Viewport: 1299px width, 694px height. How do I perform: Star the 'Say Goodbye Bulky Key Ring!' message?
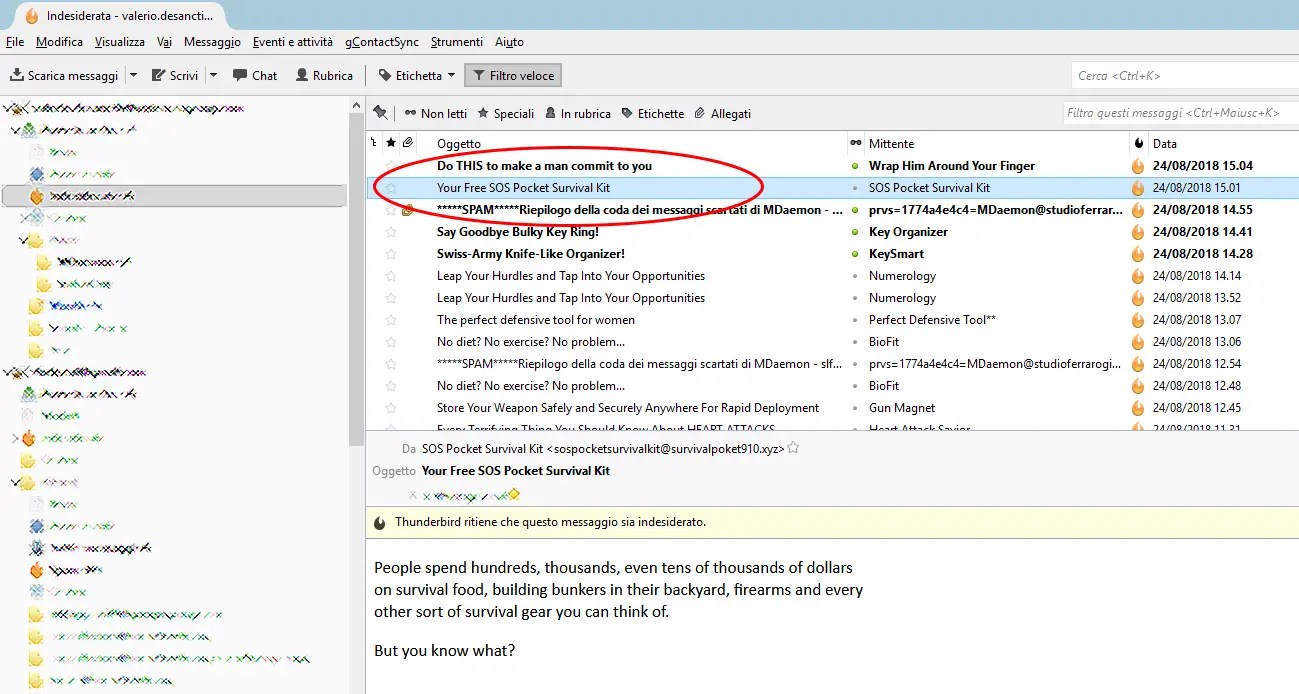391,231
